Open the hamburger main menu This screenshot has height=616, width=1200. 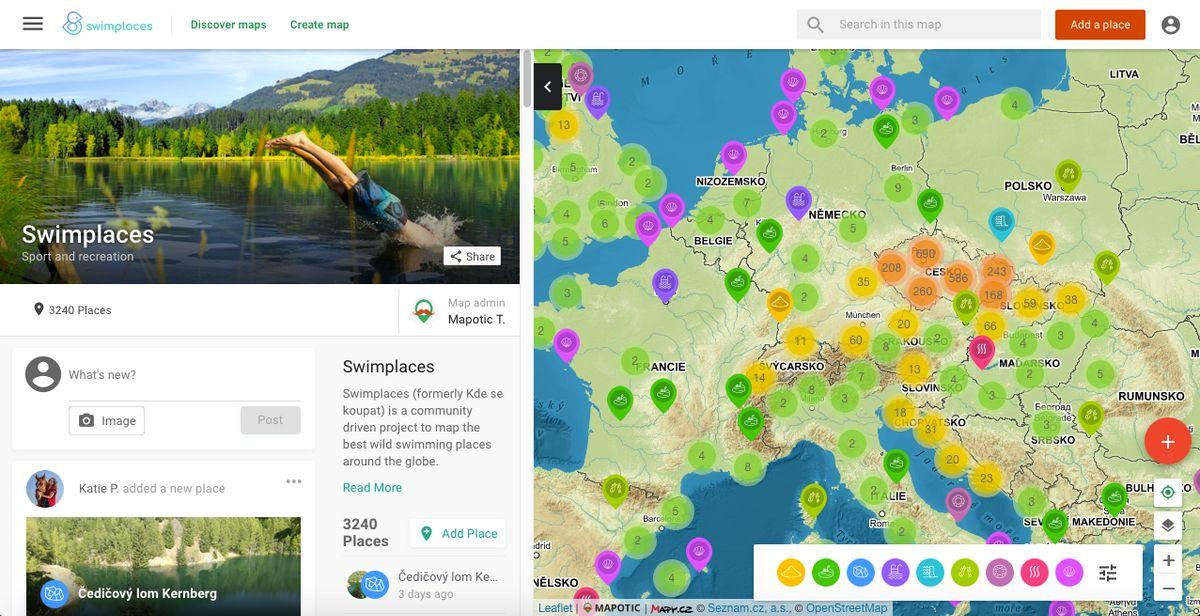[x=33, y=24]
